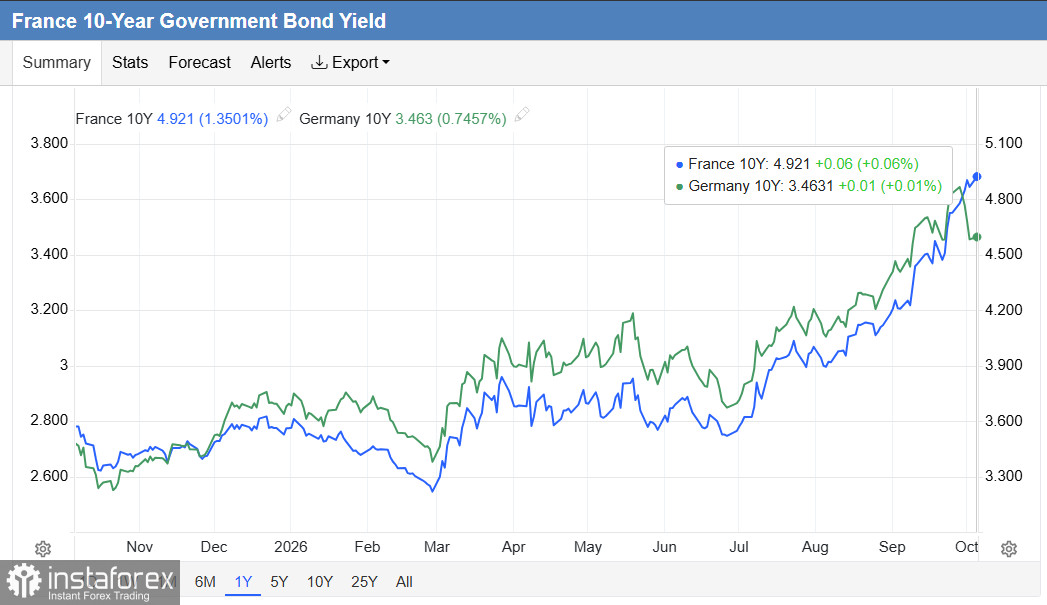Click the green Germany 10Y endpoint dot

pos(977,237)
